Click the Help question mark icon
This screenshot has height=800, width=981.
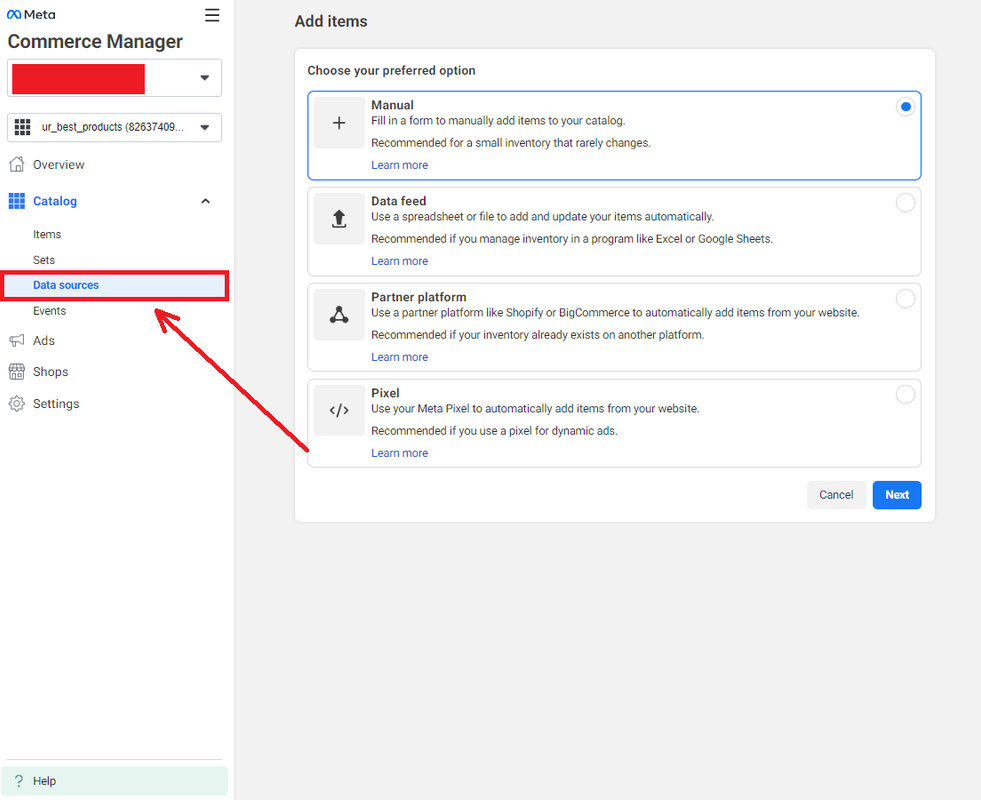pos(19,781)
